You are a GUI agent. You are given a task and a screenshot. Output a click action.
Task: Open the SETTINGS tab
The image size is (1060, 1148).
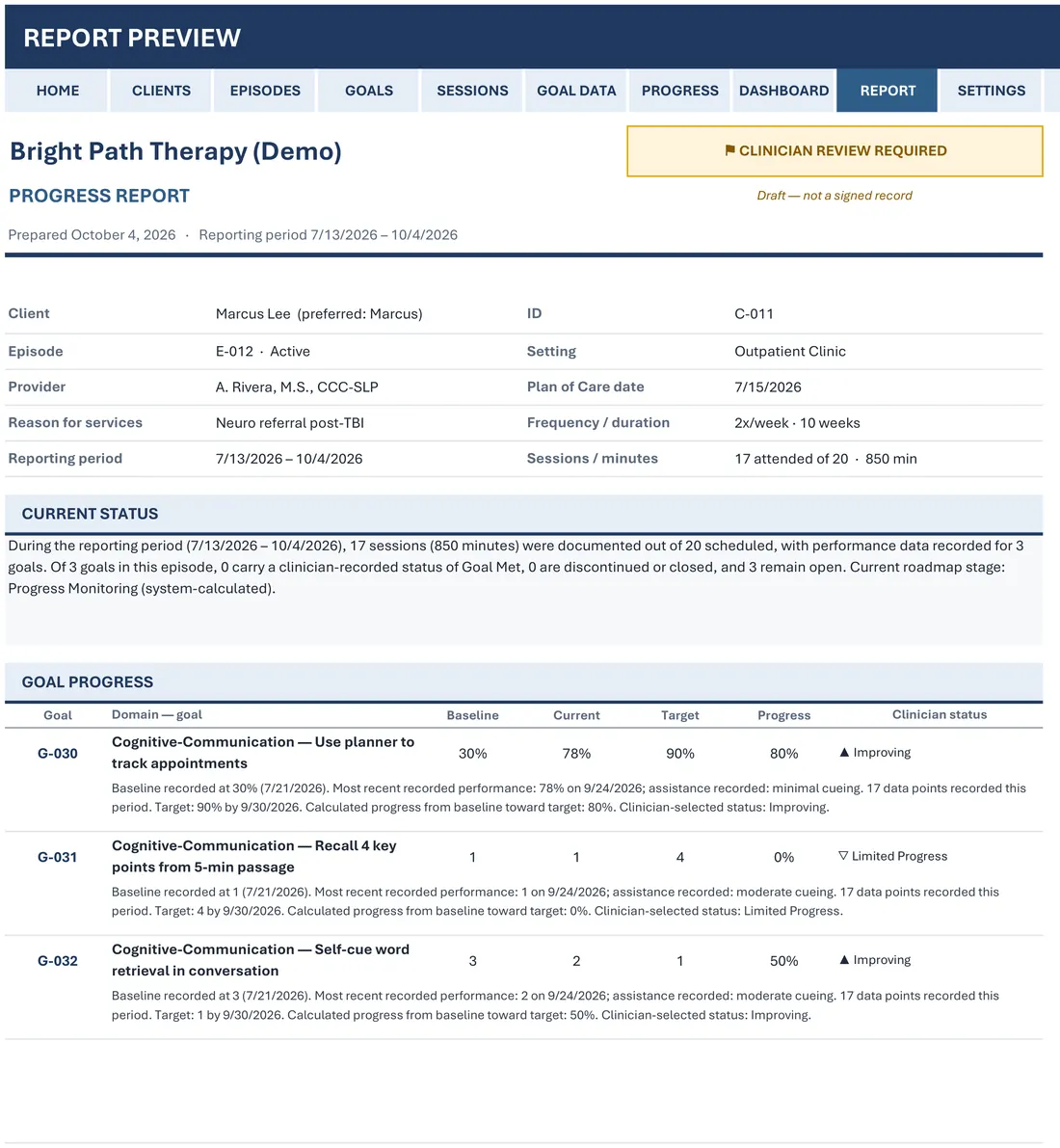pos(992,91)
